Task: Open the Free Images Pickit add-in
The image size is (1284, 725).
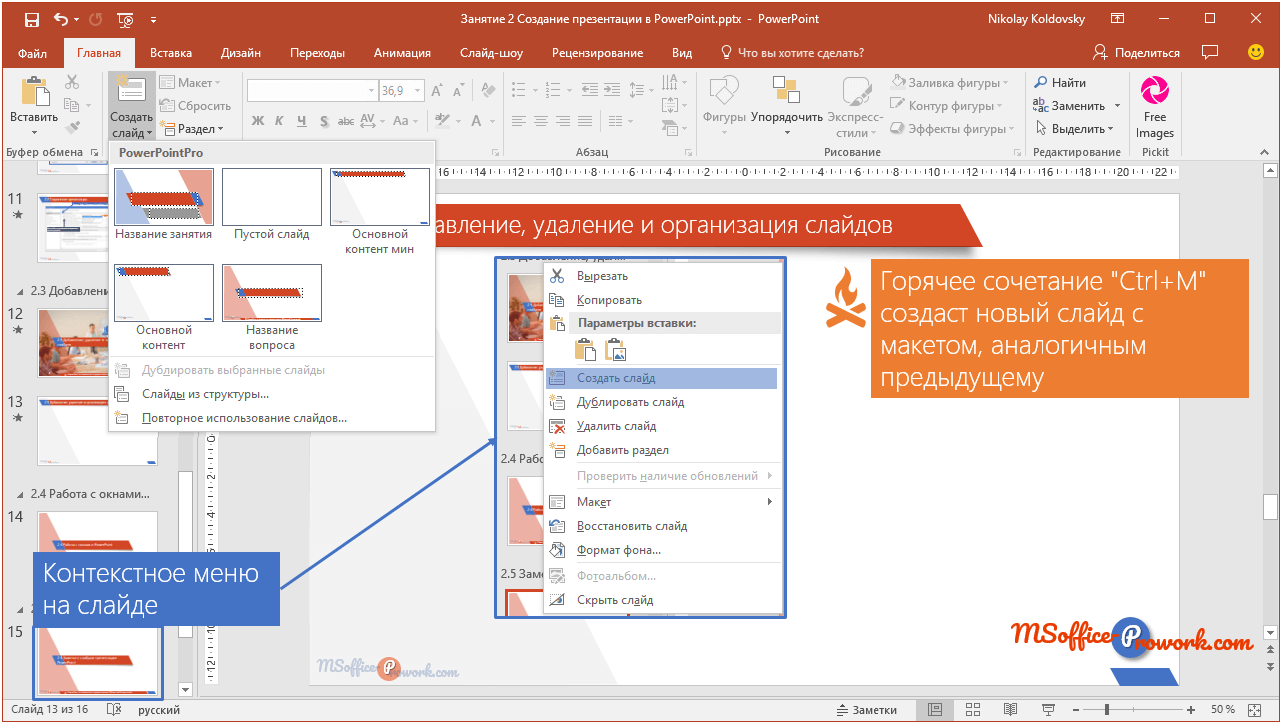Action: click(x=1155, y=106)
